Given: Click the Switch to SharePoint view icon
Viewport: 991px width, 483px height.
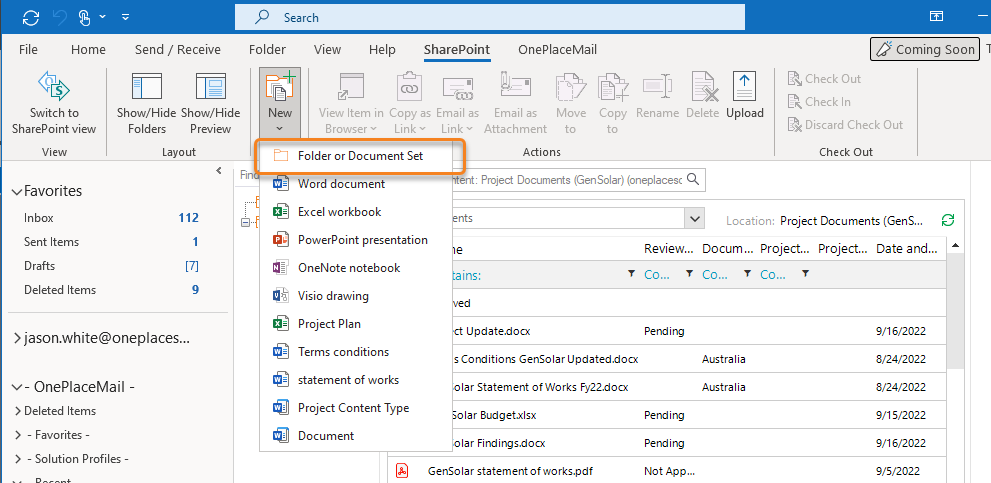Looking at the screenshot, I should click(54, 87).
